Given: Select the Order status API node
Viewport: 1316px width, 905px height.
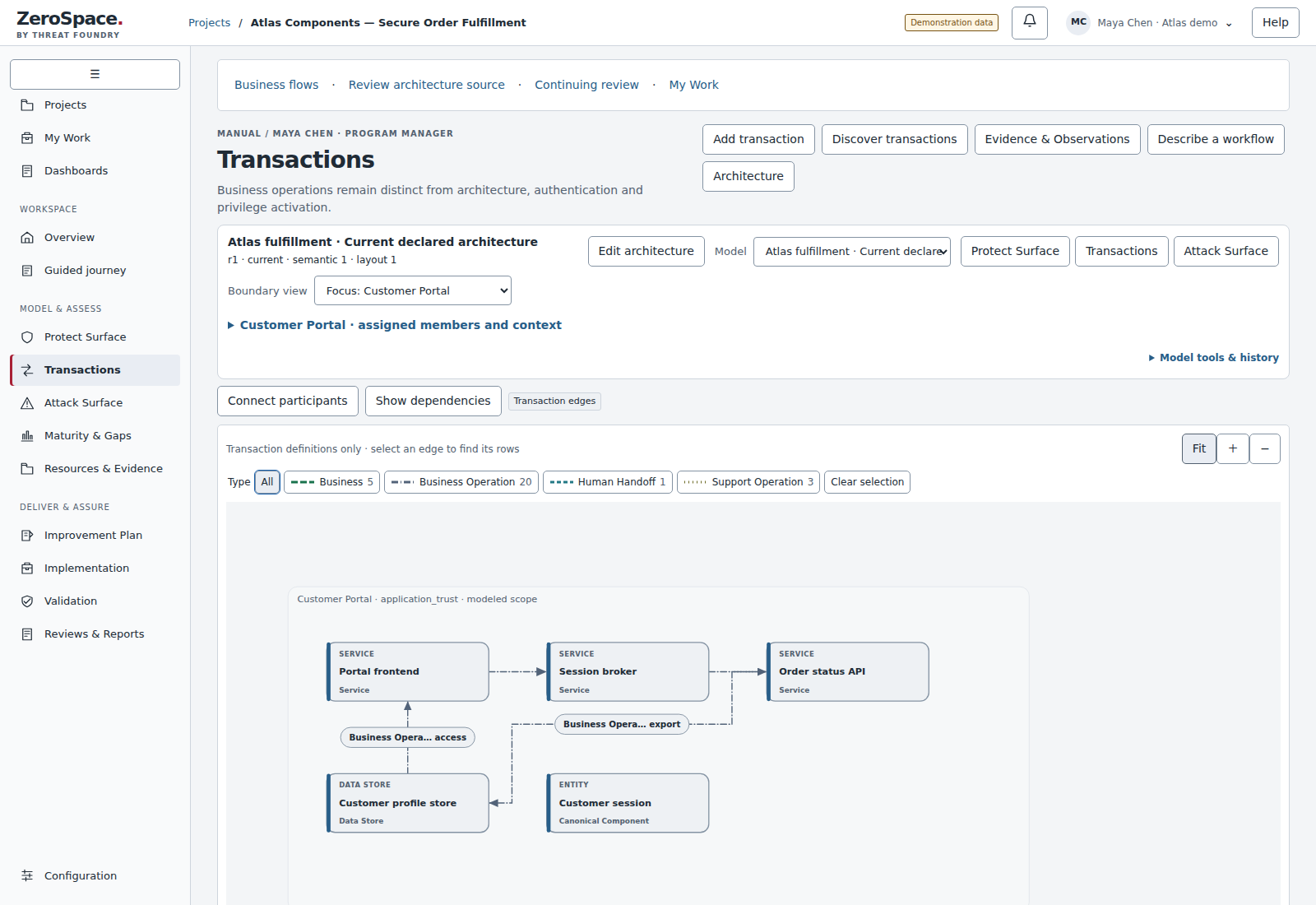Looking at the screenshot, I should pos(848,672).
